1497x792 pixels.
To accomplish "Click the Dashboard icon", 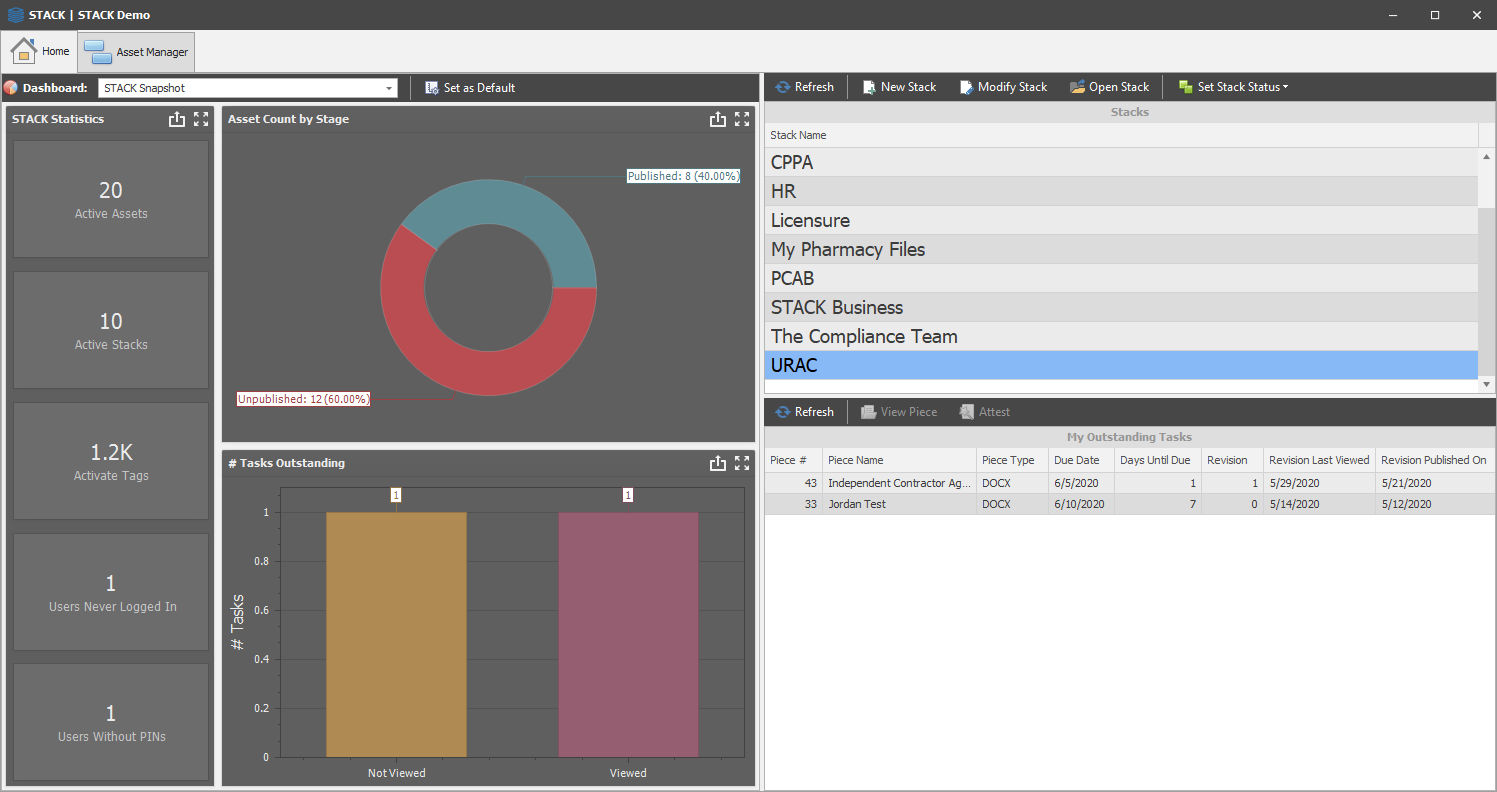I will click(11, 88).
